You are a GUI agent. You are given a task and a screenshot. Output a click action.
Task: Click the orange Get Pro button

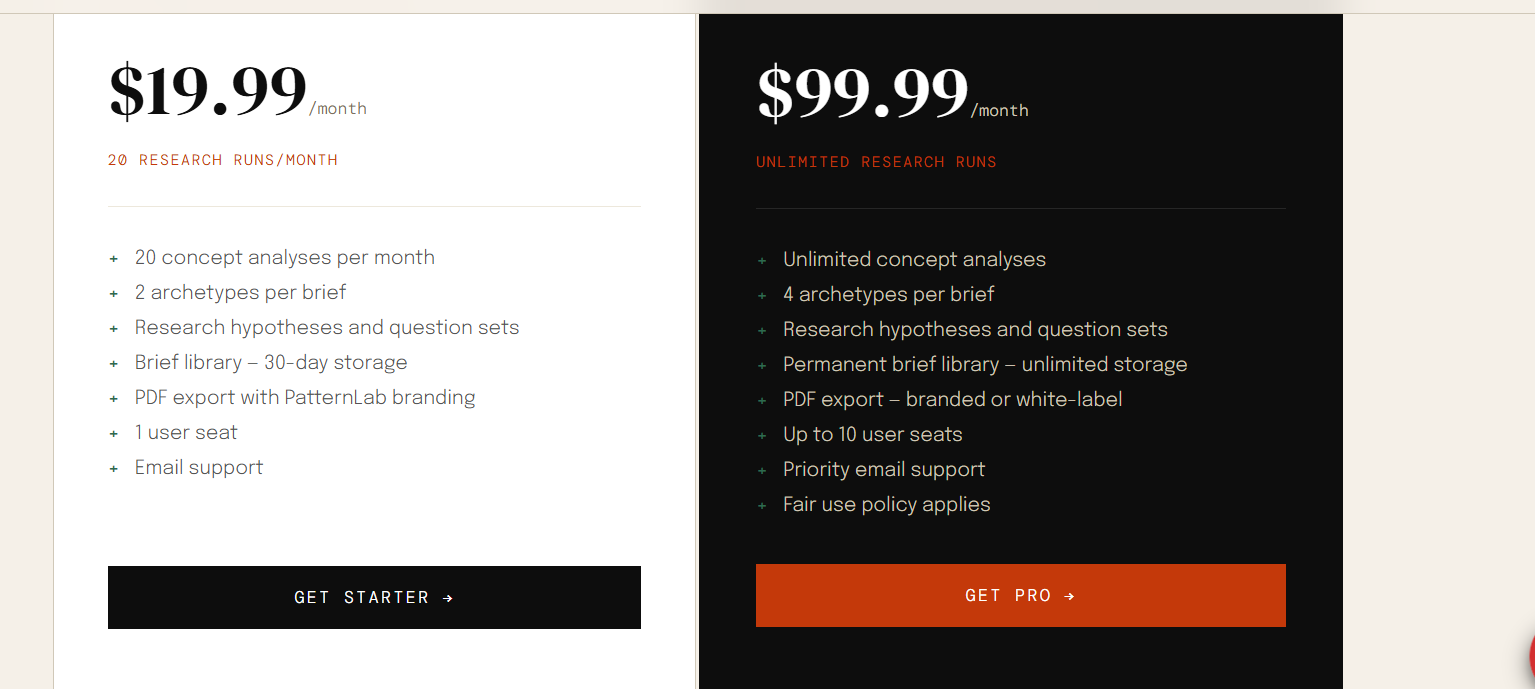coord(1020,595)
